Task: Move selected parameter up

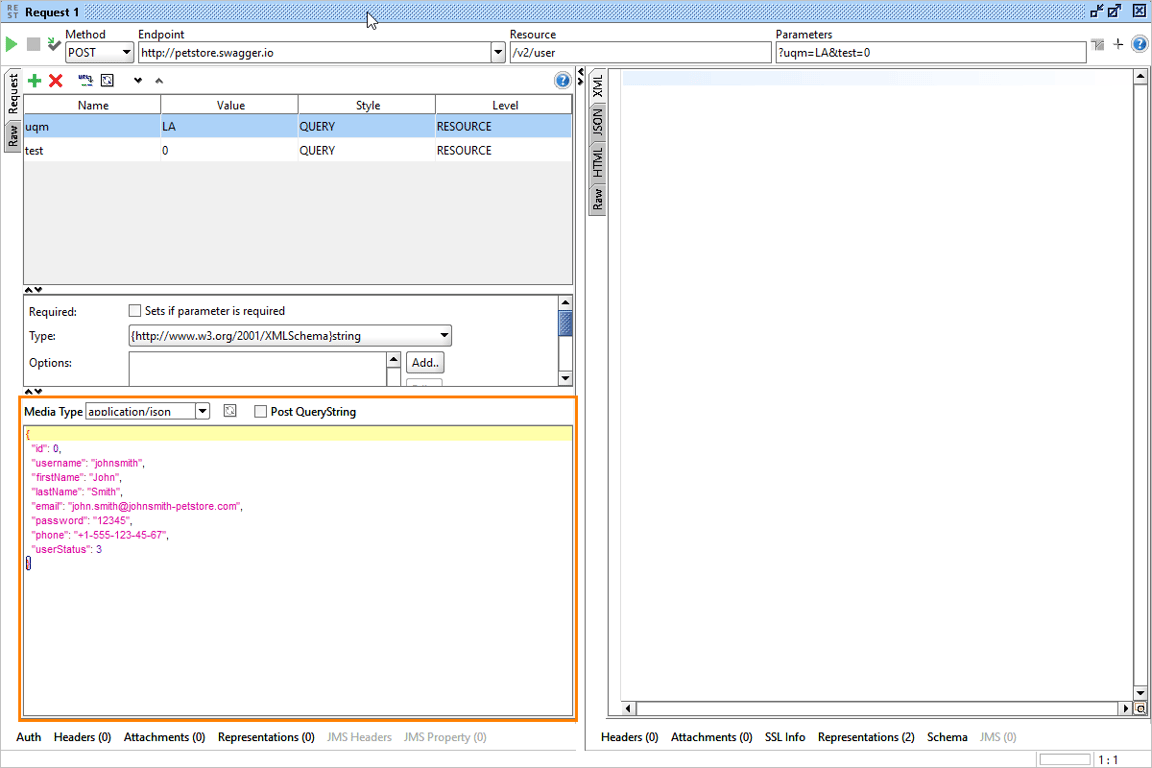Action: pos(159,80)
